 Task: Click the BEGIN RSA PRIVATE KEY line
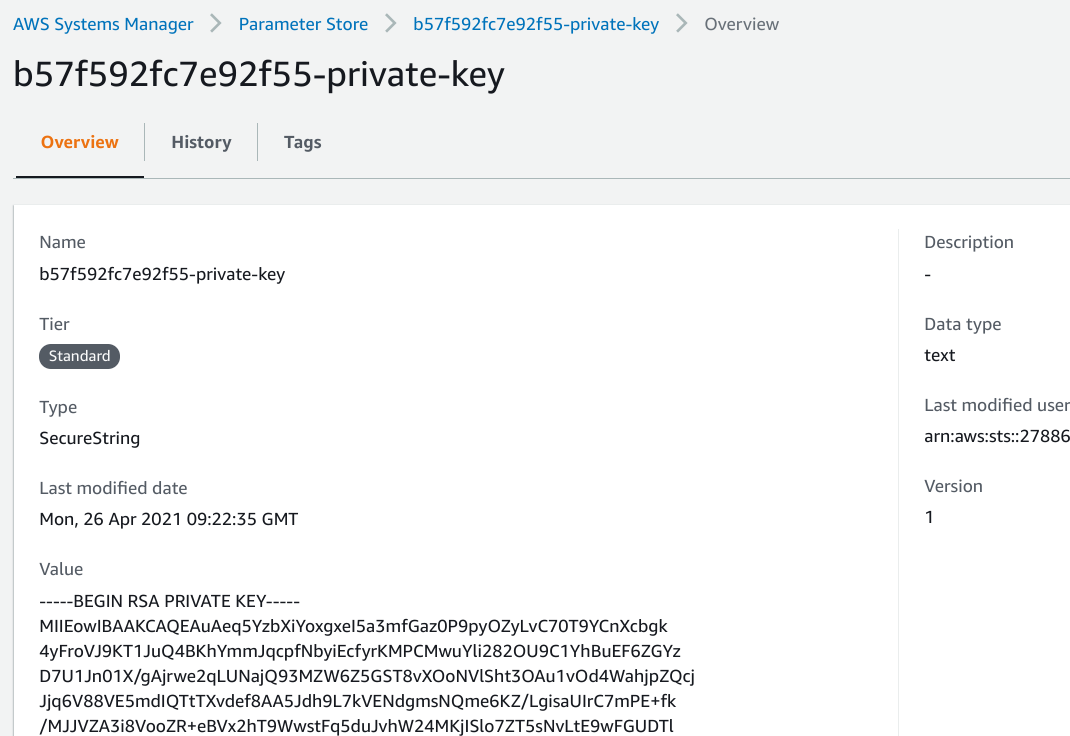click(x=170, y=601)
